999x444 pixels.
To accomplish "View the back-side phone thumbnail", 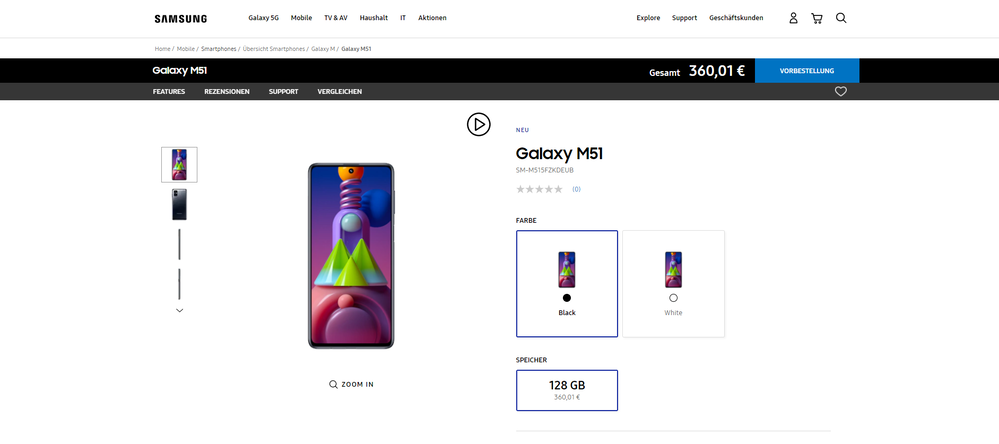I will 180,204.
